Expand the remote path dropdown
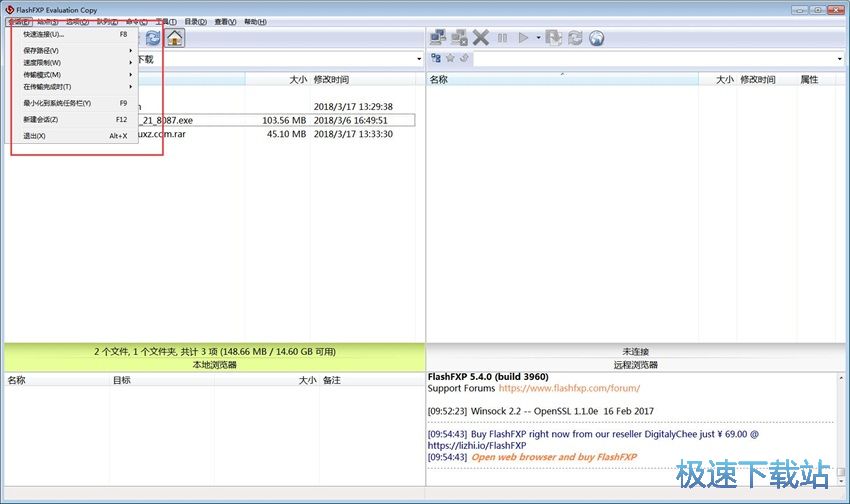Screen dimensions: 850x504 click(x=840, y=59)
